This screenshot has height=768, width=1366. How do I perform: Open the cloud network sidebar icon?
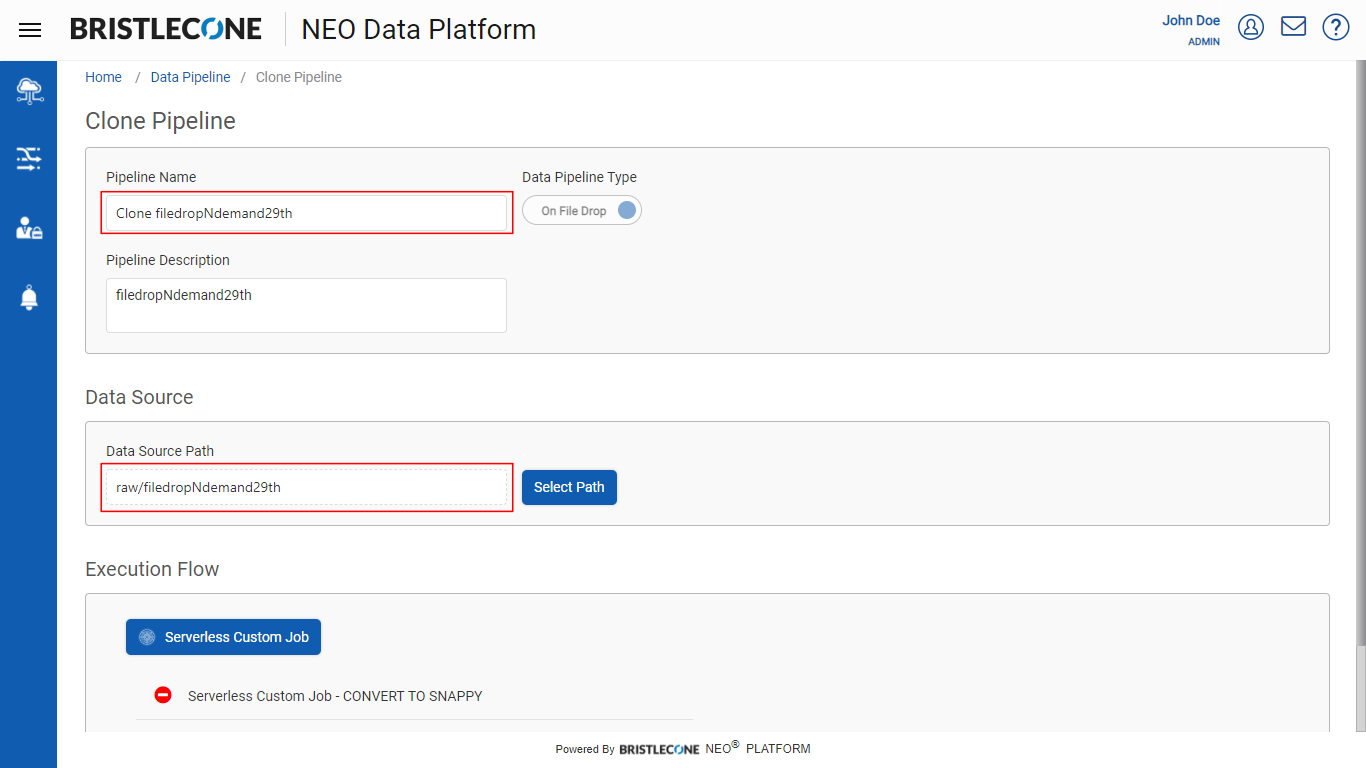click(29, 92)
